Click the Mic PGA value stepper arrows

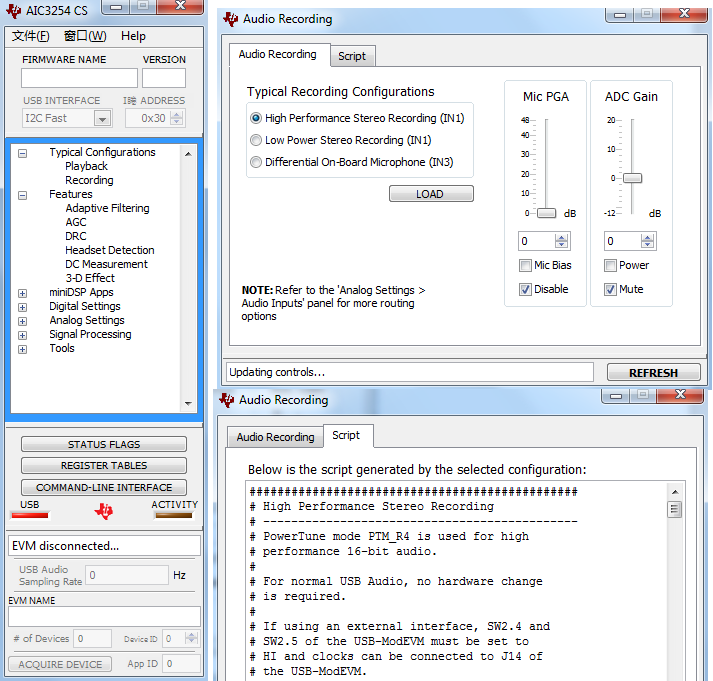coord(562,241)
